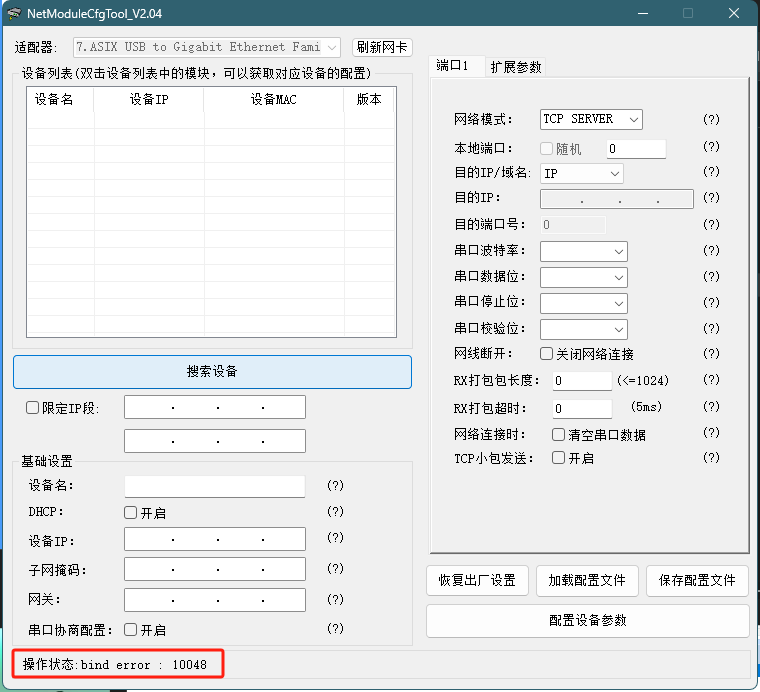Click 设备MAC column header

point(274,99)
